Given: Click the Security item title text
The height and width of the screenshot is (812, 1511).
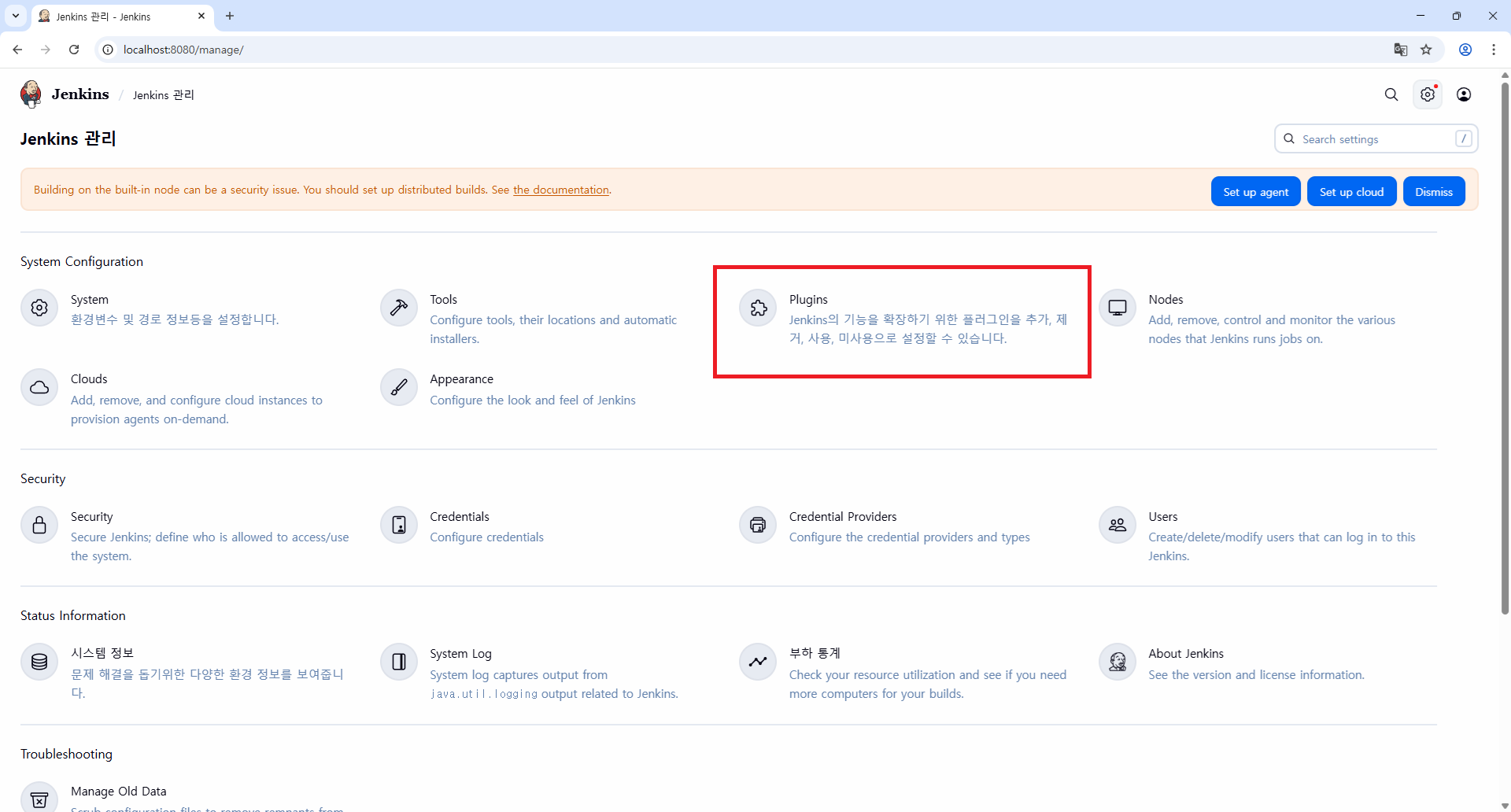Looking at the screenshot, I should pyautogui.click(x=92, y=517).
